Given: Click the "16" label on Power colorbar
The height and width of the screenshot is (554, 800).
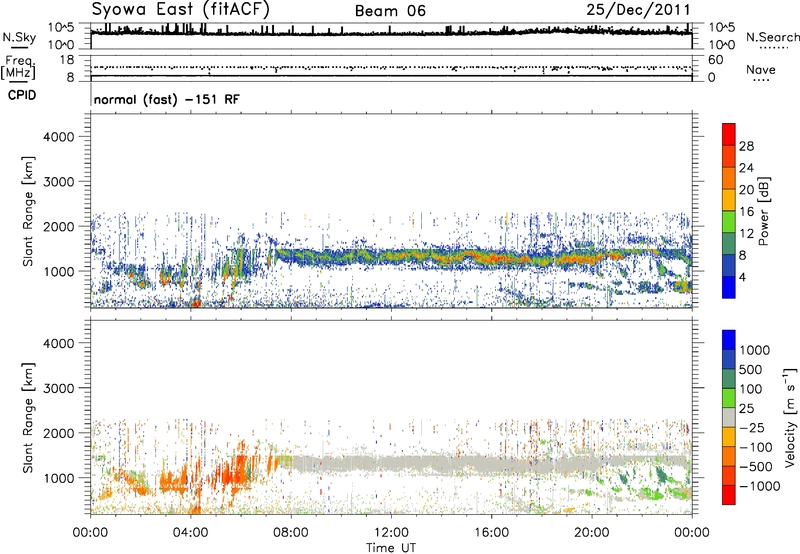Looking at the screenshot, I should click(746, 212).
